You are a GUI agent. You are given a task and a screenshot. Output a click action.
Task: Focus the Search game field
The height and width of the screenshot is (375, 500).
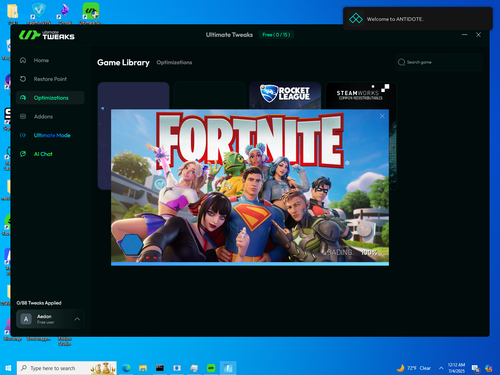click(439, 62)
